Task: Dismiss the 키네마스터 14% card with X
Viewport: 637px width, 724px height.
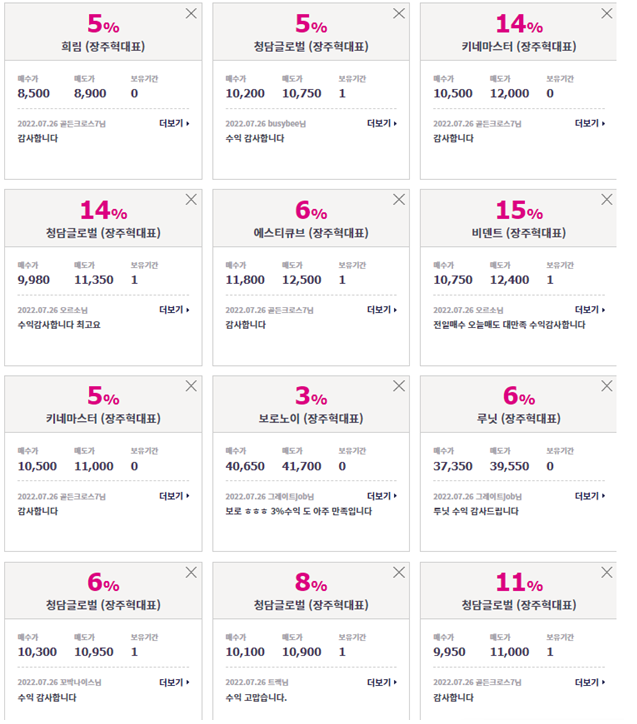Action: [607, 13]
